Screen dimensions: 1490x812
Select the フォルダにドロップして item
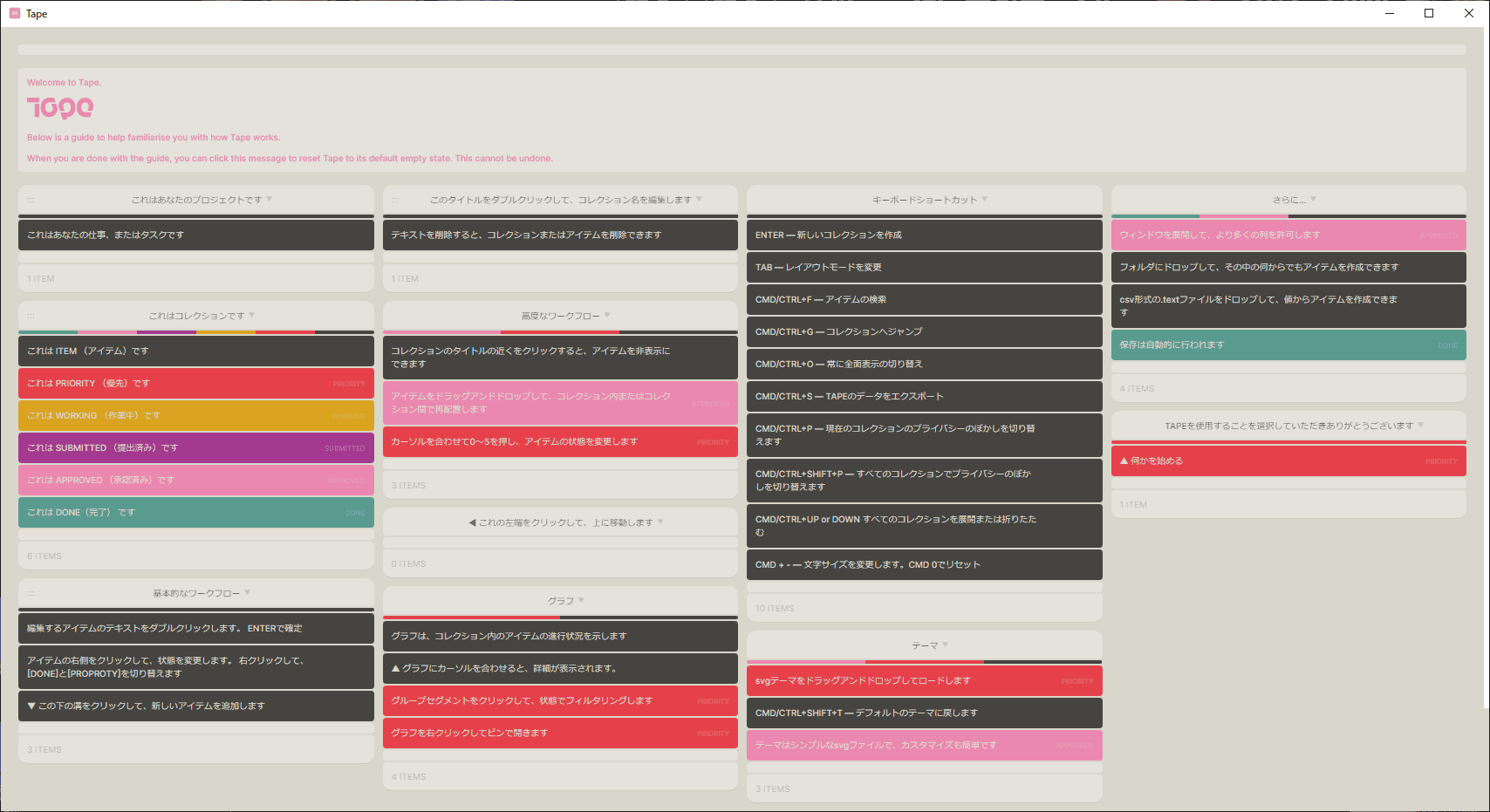pyautogui.click(x=1288, y=267)
